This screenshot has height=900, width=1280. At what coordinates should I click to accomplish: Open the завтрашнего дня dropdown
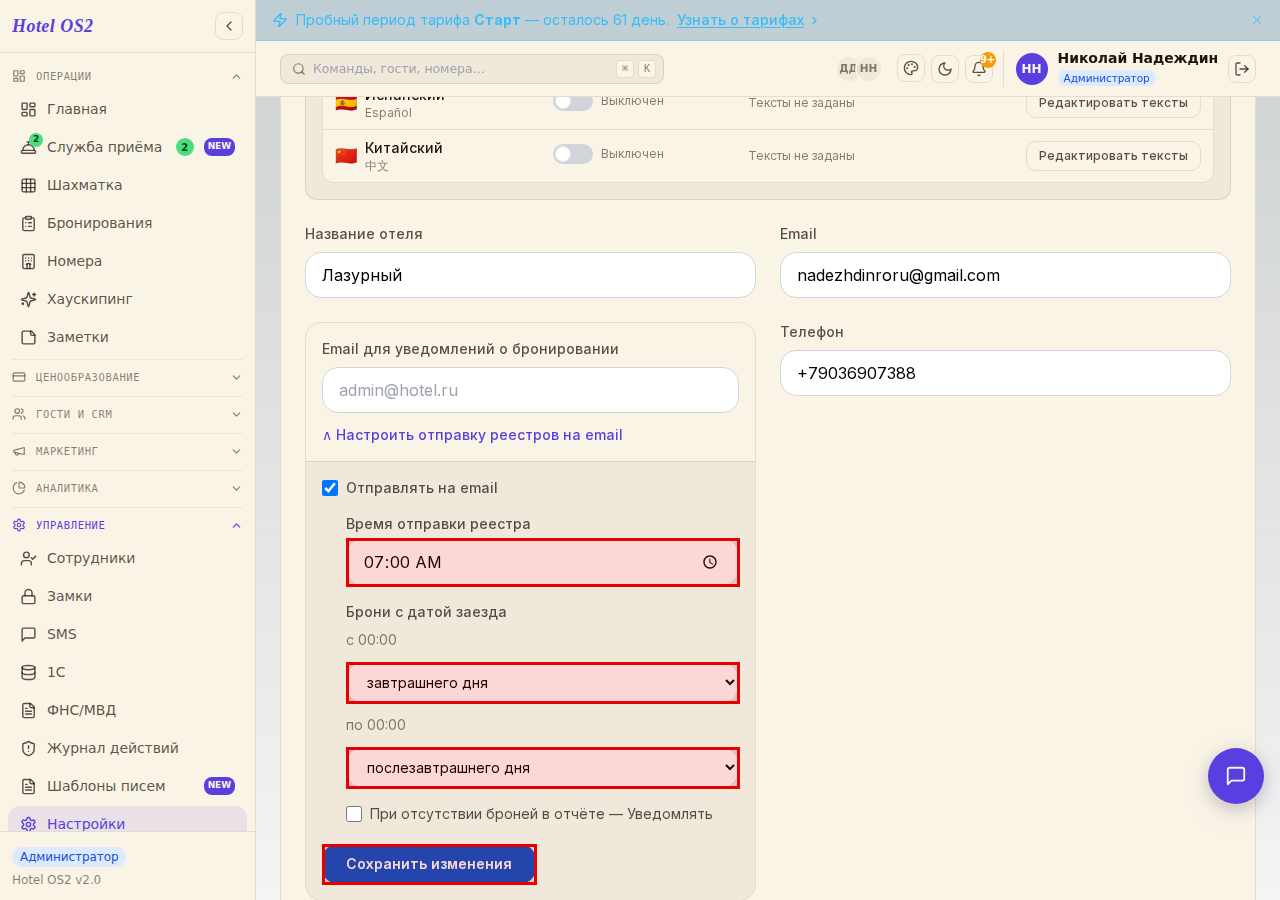[543, 683]
